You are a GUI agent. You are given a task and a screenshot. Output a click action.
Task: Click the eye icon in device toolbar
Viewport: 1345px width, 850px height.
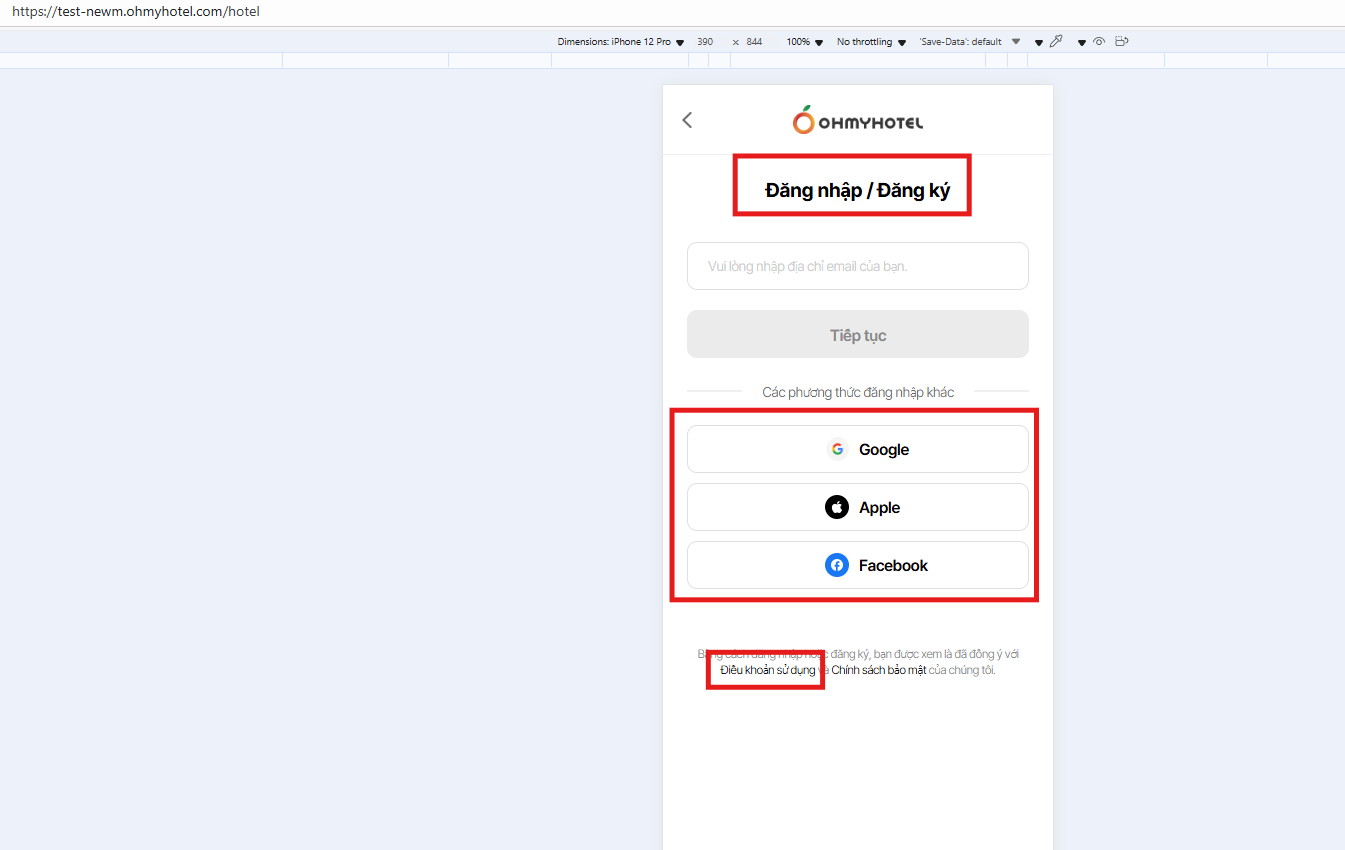click(x=1099, y=42)
